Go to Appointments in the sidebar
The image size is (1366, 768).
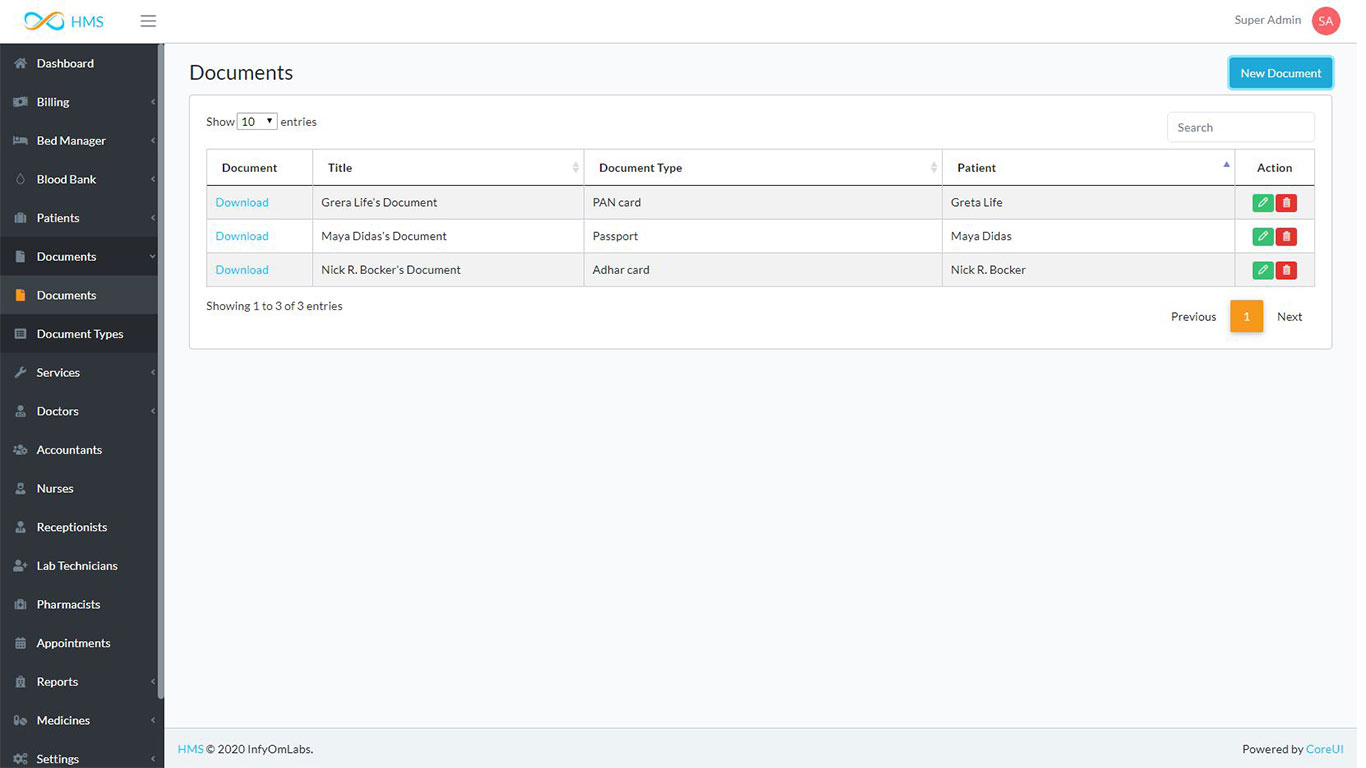(x=73, y=643)
